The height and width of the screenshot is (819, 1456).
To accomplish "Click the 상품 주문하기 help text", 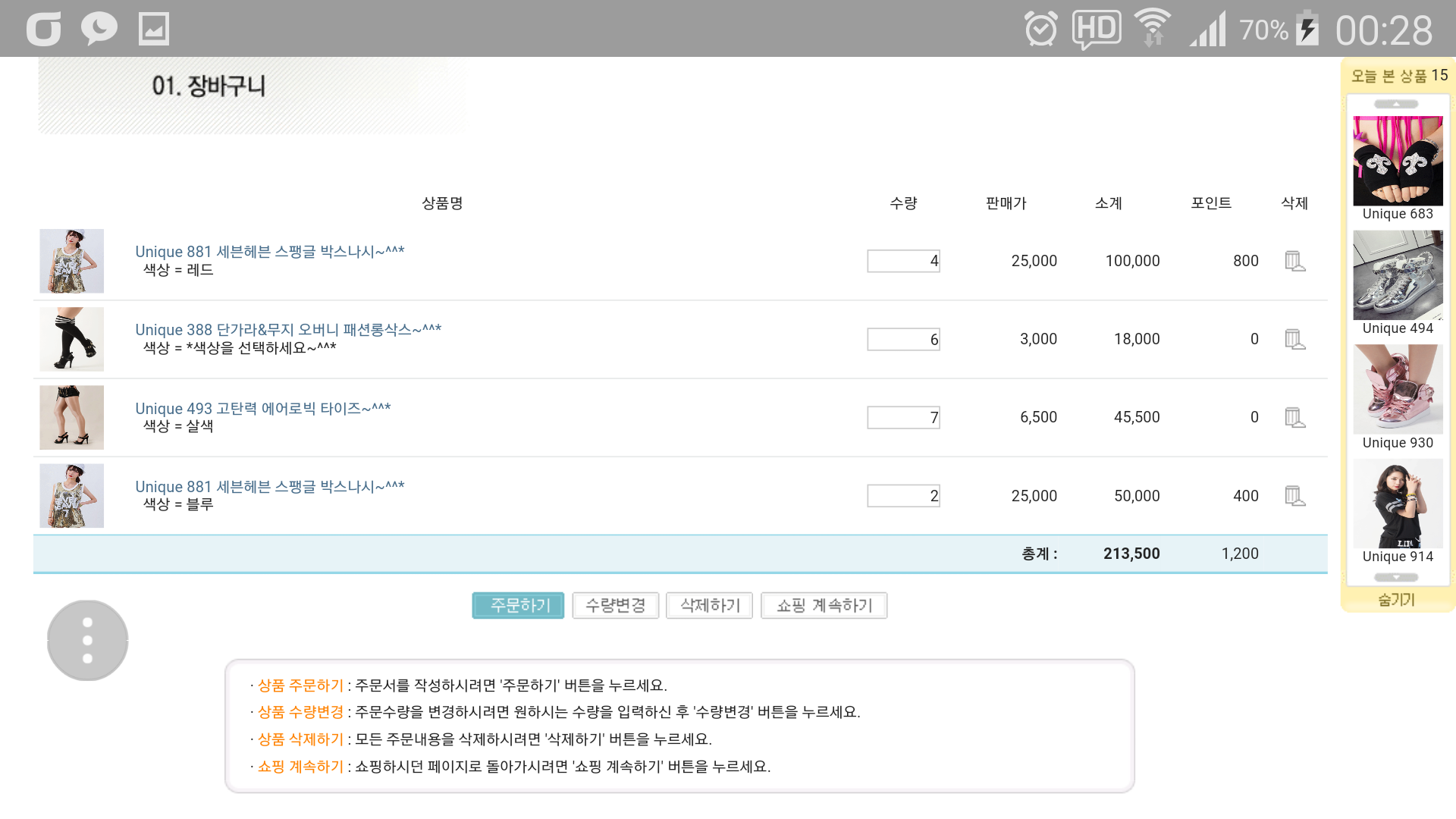I will tap(301, 686).
